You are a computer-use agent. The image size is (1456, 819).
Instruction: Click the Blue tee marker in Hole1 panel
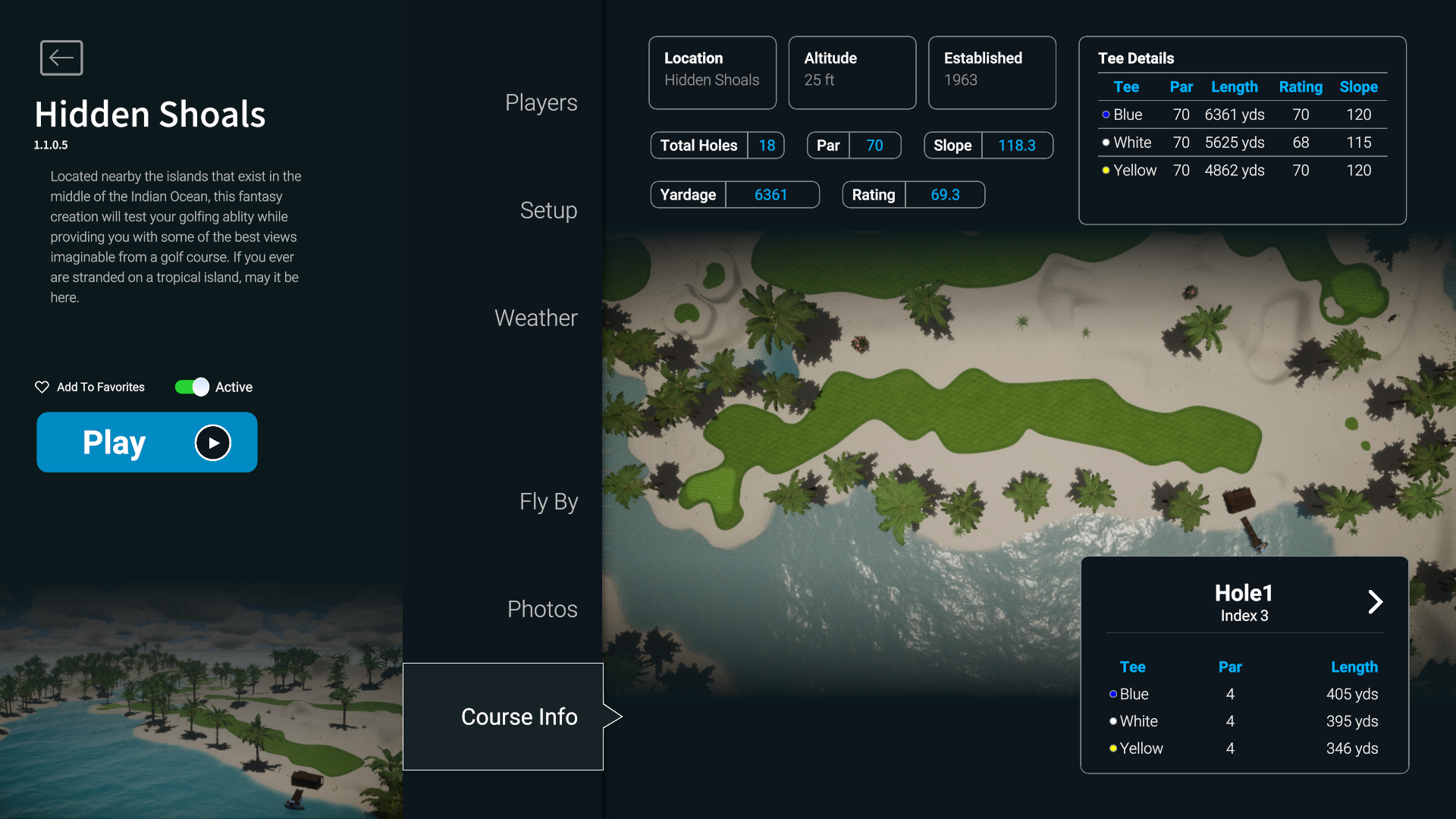pyautogui.click(x=1112, y=694)
